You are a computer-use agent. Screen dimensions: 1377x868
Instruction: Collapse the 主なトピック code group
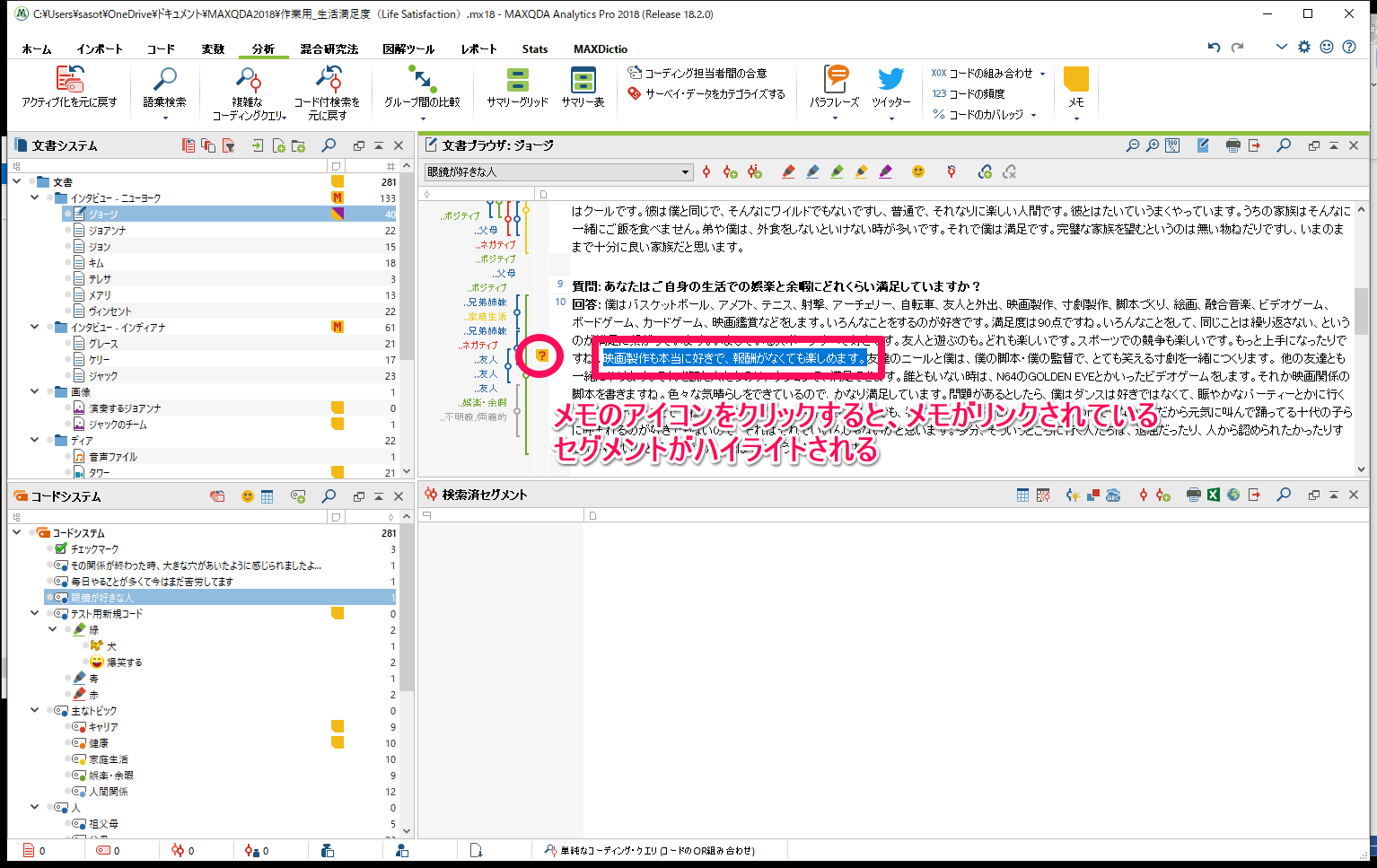click(35, 711)
